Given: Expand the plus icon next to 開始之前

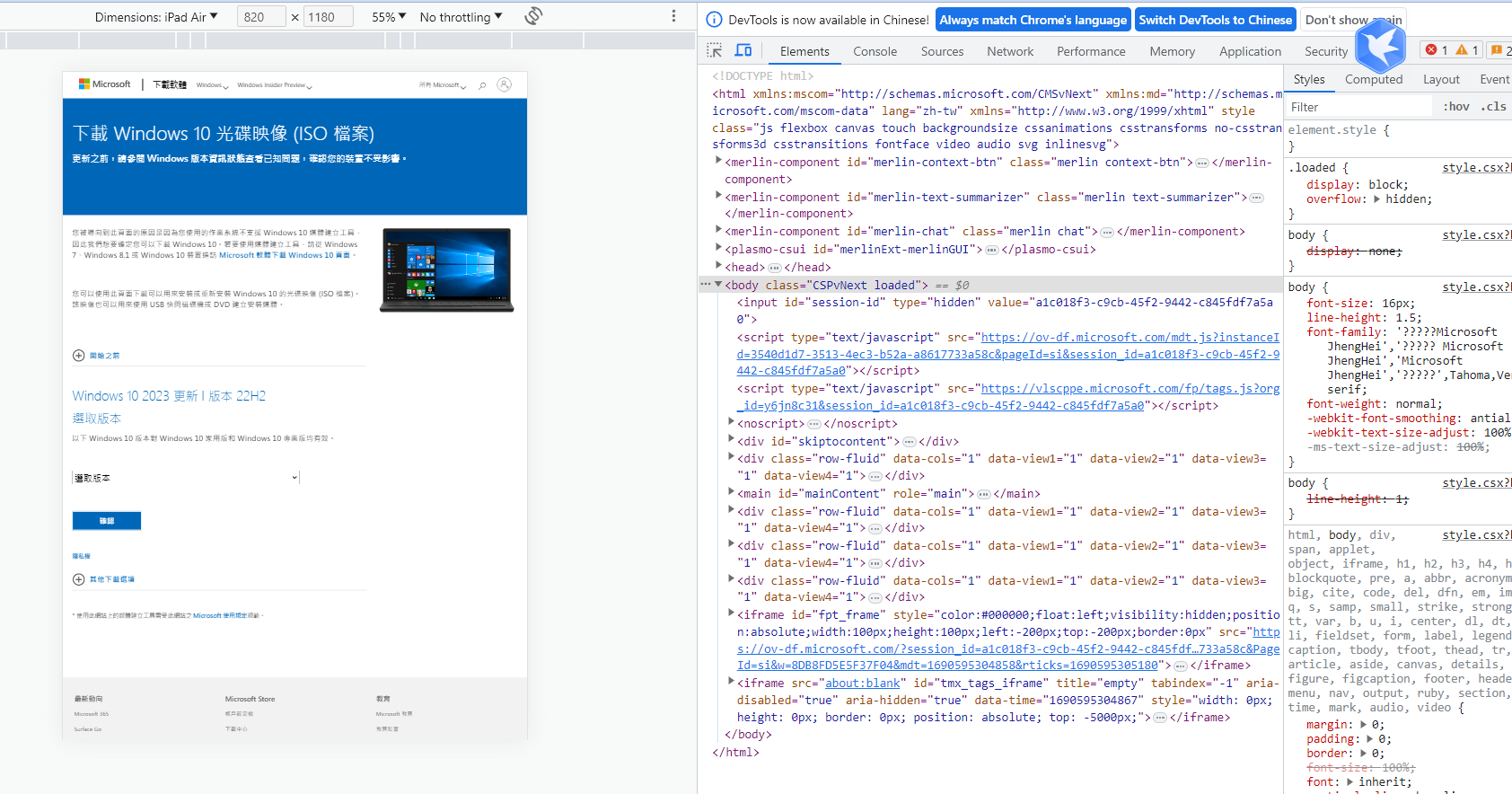Looking at the screenshot, I should 78,356.
